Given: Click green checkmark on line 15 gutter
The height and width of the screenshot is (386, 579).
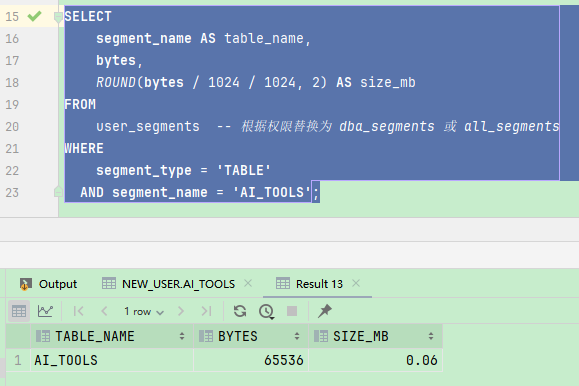Looking at the screenshot, I should [x=34, y=16].
